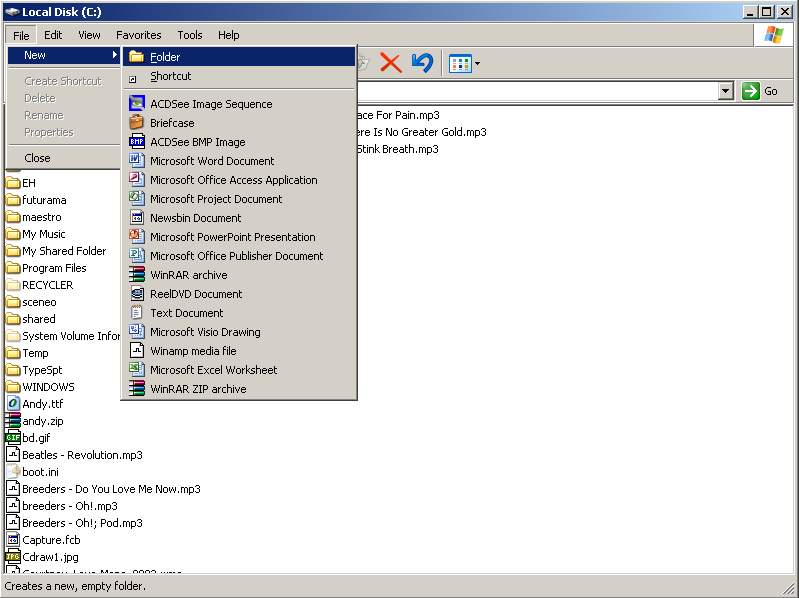Select the Temp folder
This screenshot has width=799, height=598.
pos(28,353)
